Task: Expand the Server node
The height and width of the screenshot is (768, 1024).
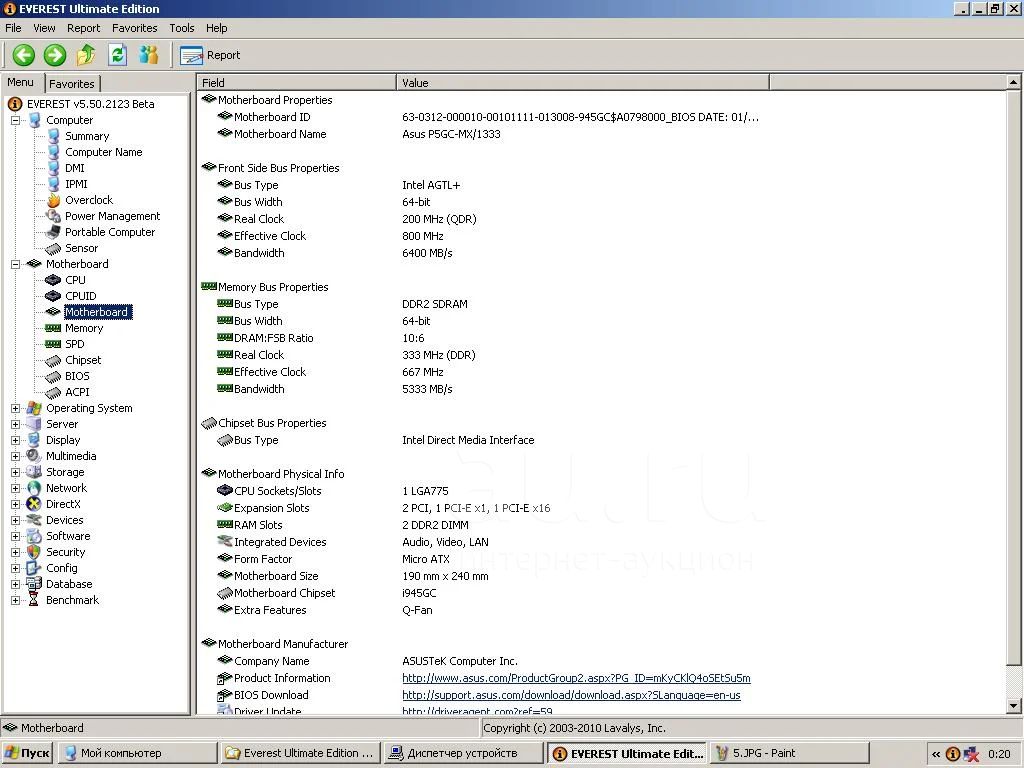Action: point(15,424)
